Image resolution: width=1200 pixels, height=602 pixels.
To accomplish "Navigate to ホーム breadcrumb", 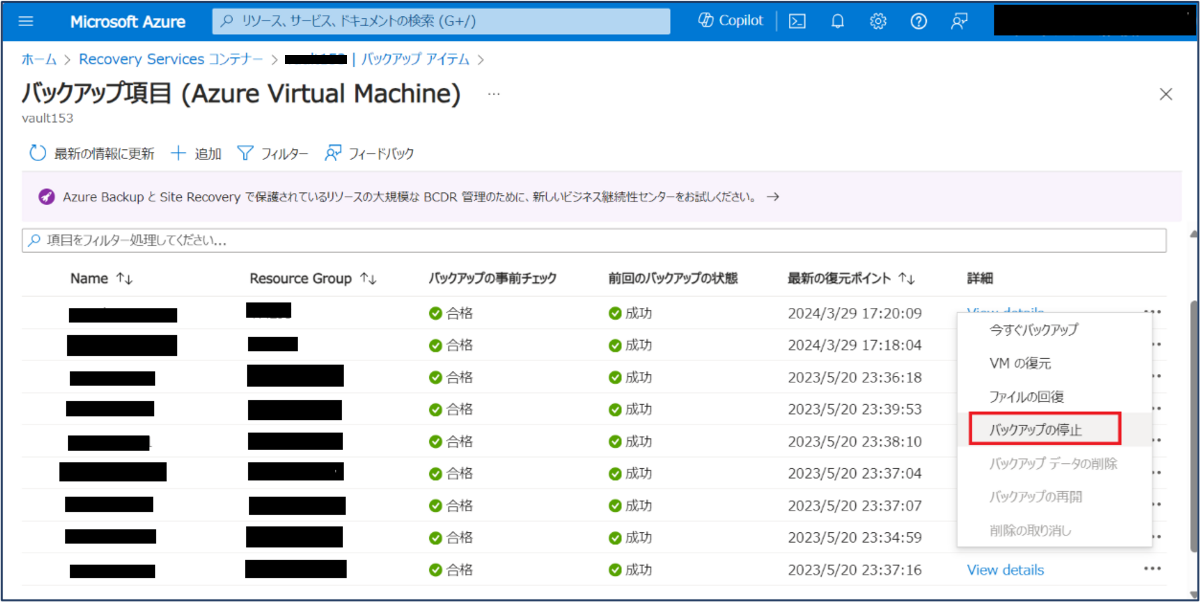I will [x=38, y=60].
